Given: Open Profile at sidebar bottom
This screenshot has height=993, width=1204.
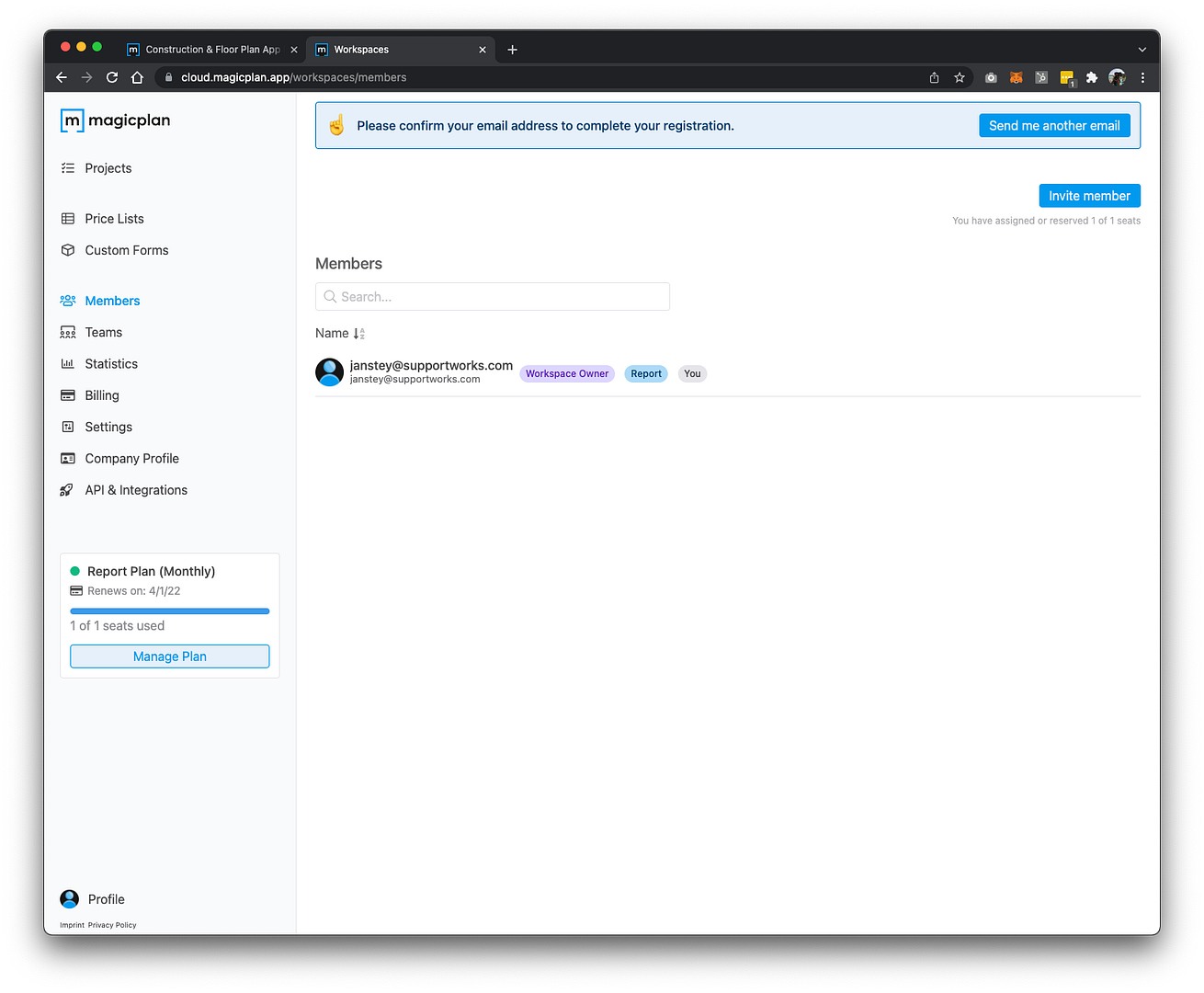Looking at the screenshot, I should [93, 899].
